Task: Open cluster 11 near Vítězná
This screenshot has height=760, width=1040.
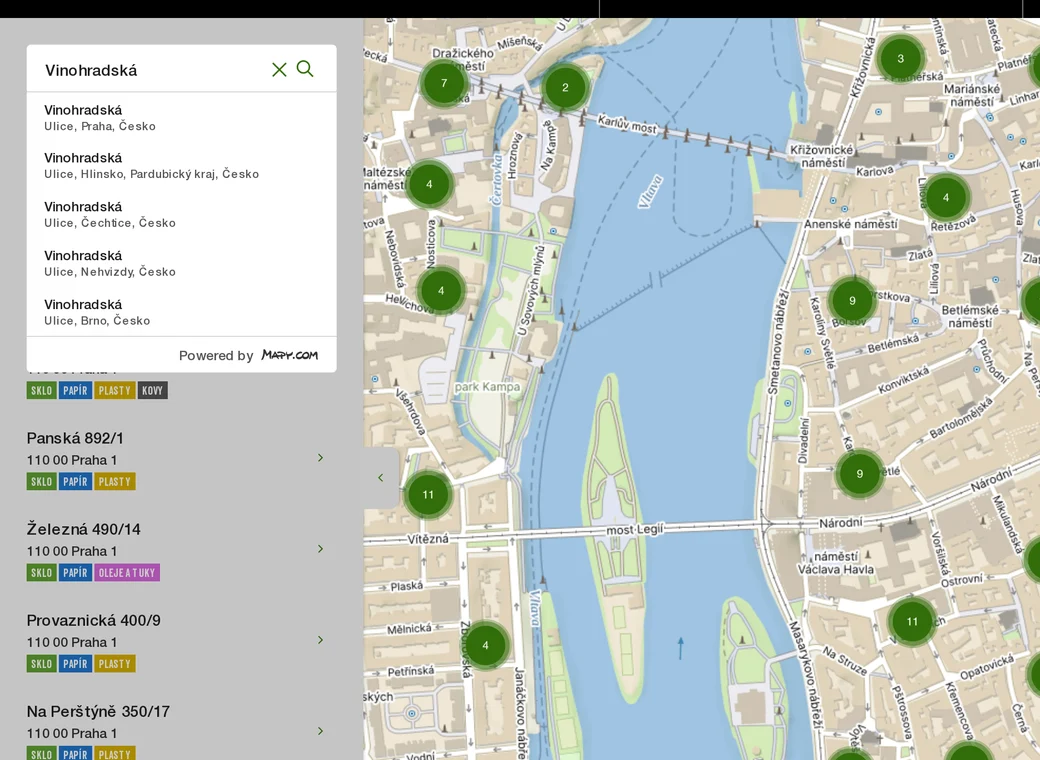Action: pos(428,494)
